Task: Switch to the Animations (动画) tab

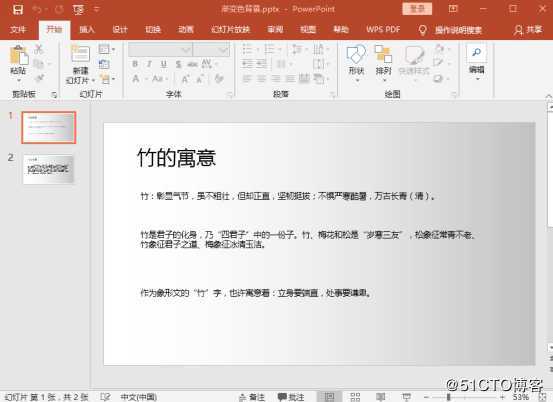Action: point(186,29)
